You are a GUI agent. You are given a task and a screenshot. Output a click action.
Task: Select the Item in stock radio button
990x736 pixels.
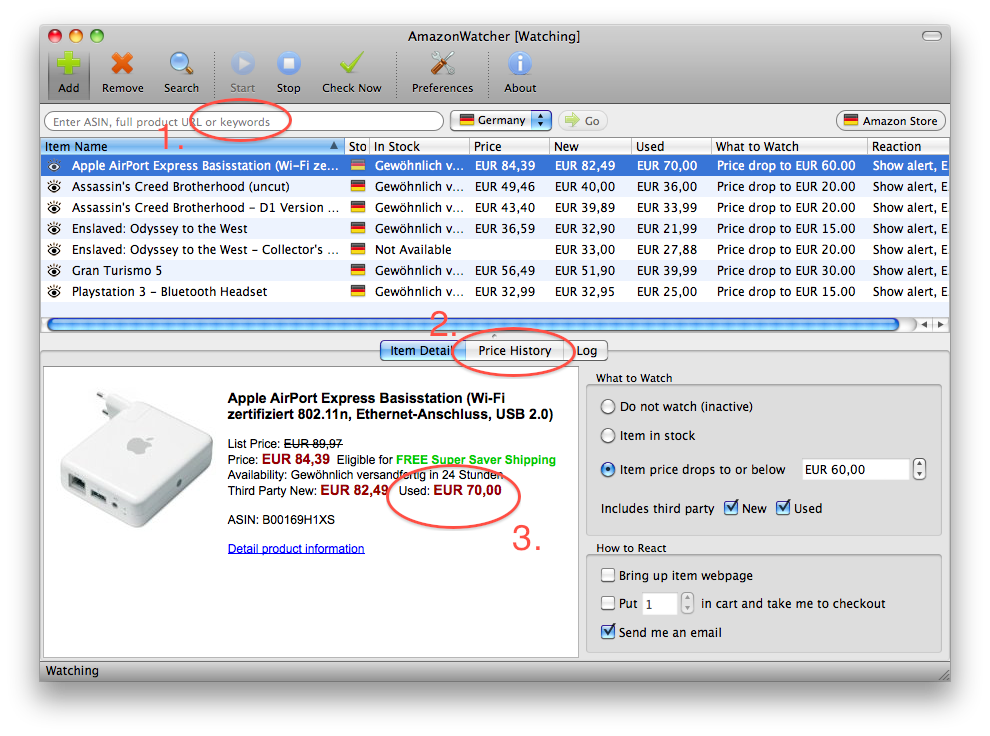point(607,436)
